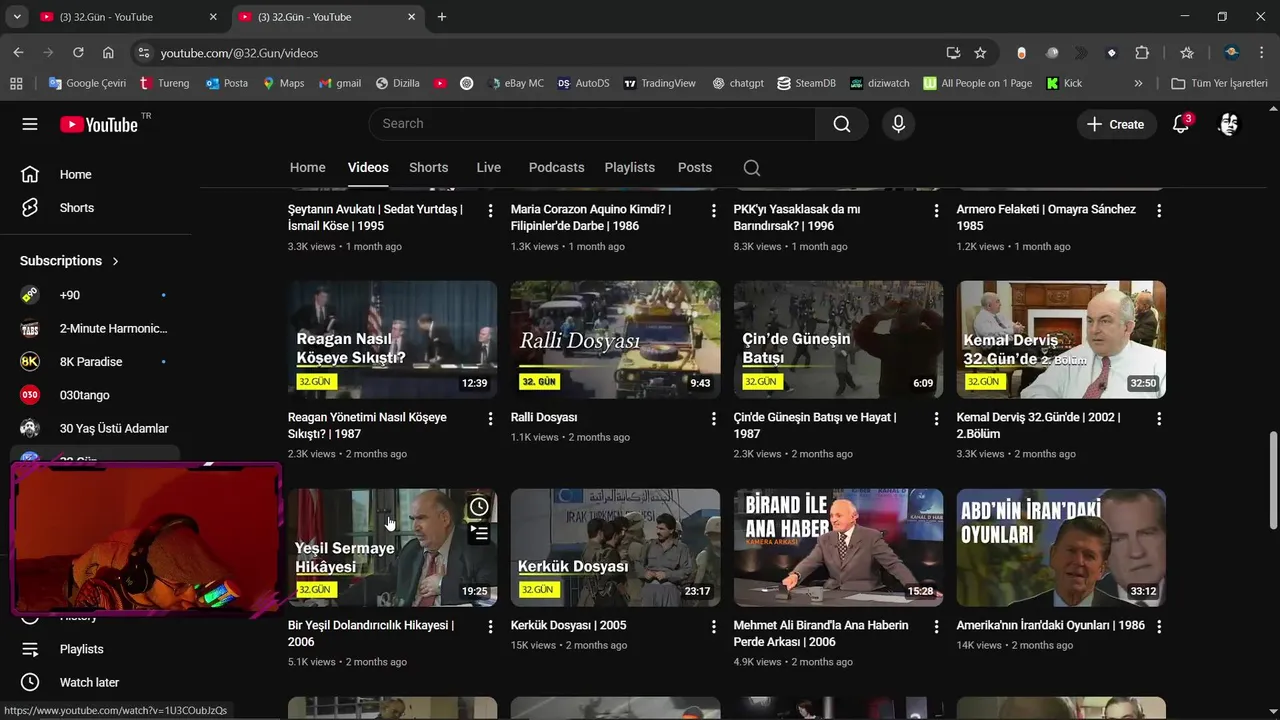Open the notifications bell
The image size is (1280, 720).
pyautogui.click(x=1181, y=124)
